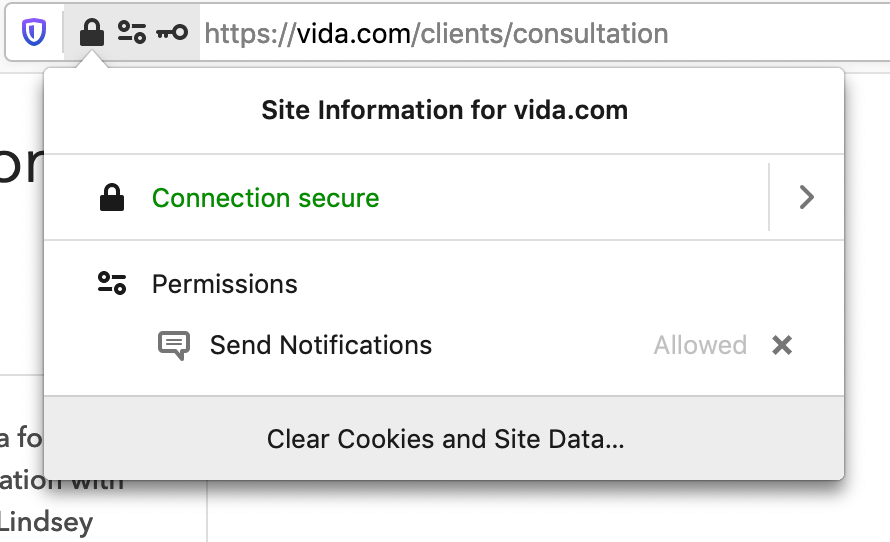The image size is (890, 542).
Task: Click the Permissions sliders icon inside the panel
Action: (x=112, y=283)
